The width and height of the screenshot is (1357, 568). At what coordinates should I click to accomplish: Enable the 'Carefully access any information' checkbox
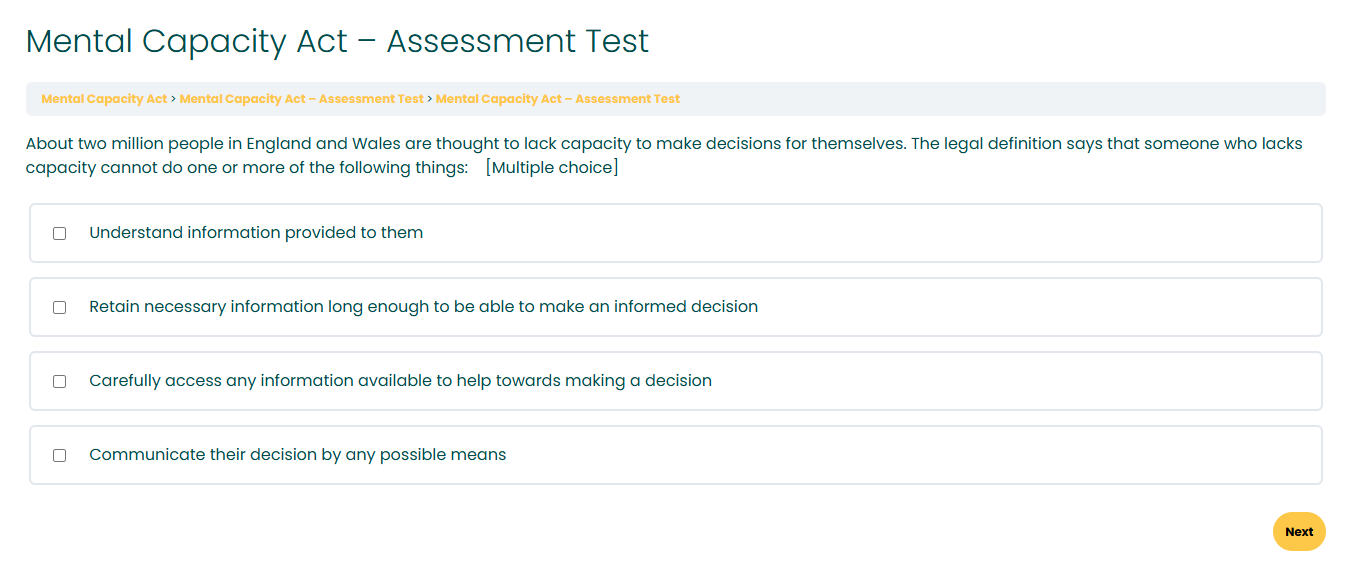click(60, 381)
